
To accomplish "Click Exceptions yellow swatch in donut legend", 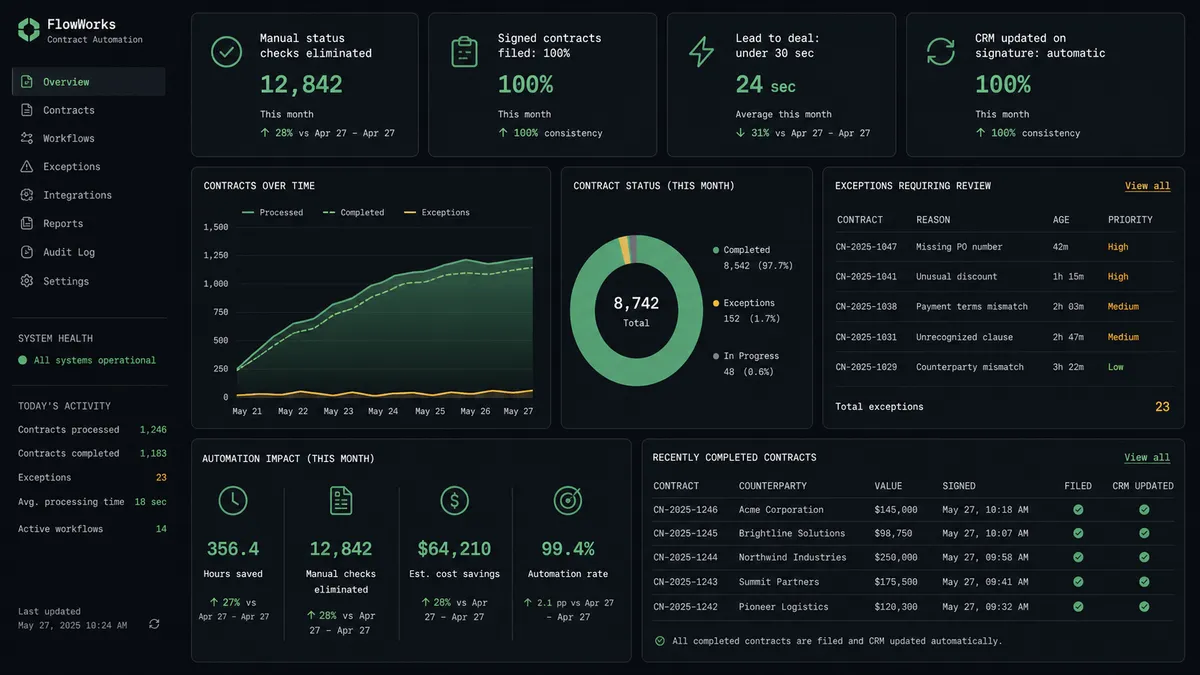I will pos(716,303).
